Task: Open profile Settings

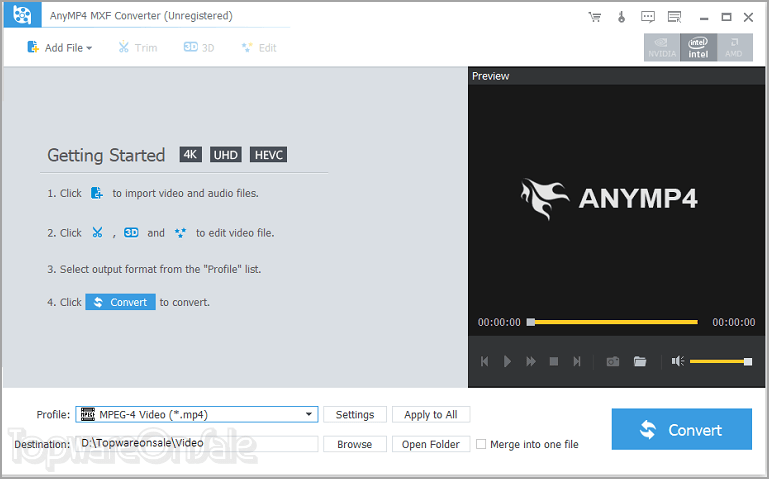Action: [x=355, y=414]
